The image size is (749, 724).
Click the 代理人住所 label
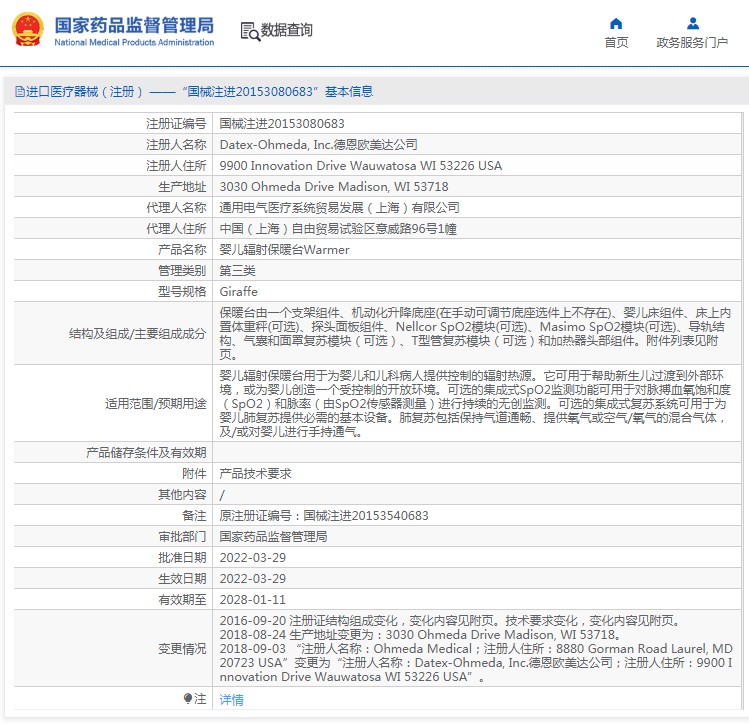(x=176, y=229)
